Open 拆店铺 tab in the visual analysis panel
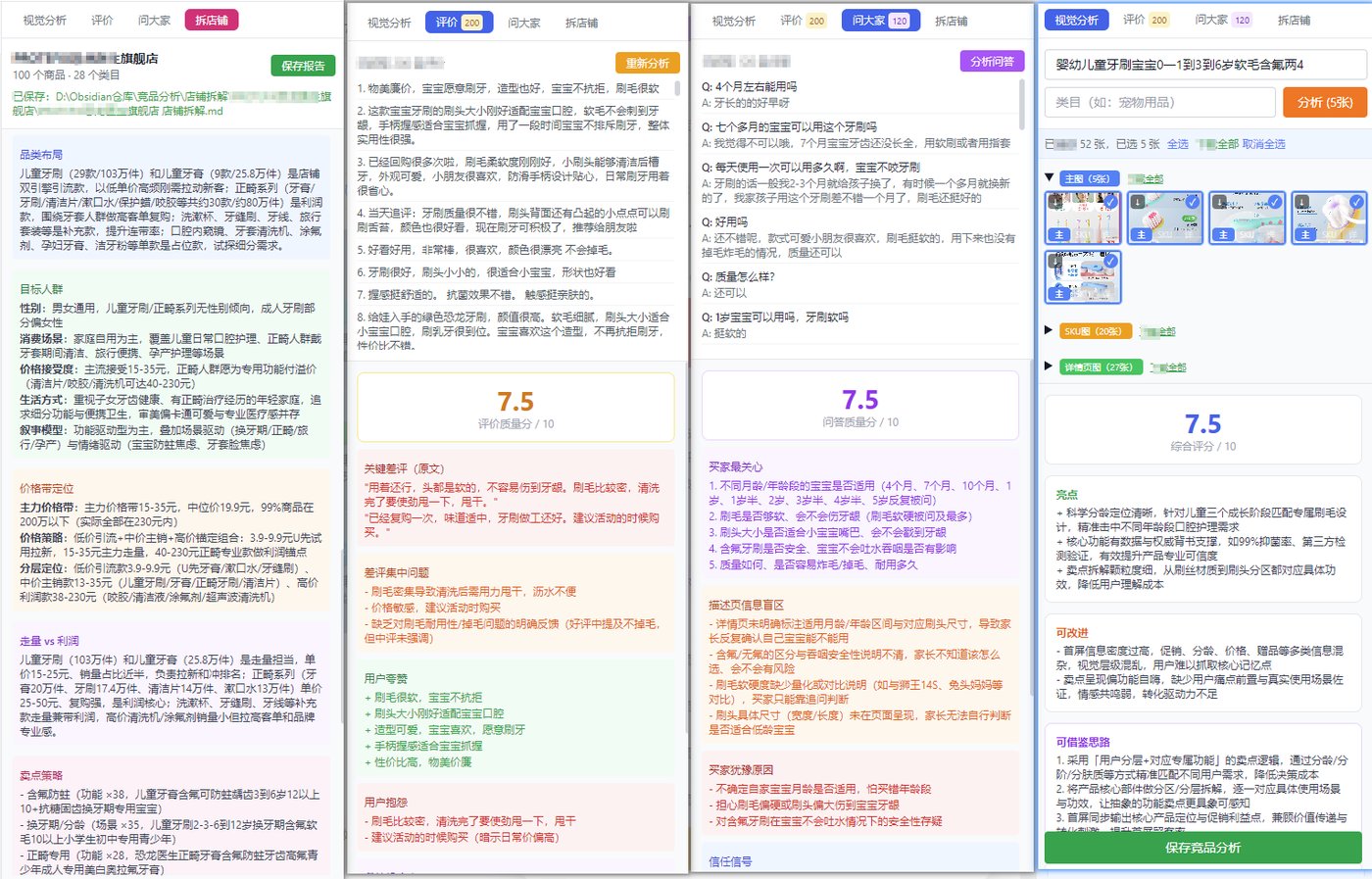The image size is (1372, 879). pyautogui.click(x=1294, y=20)
